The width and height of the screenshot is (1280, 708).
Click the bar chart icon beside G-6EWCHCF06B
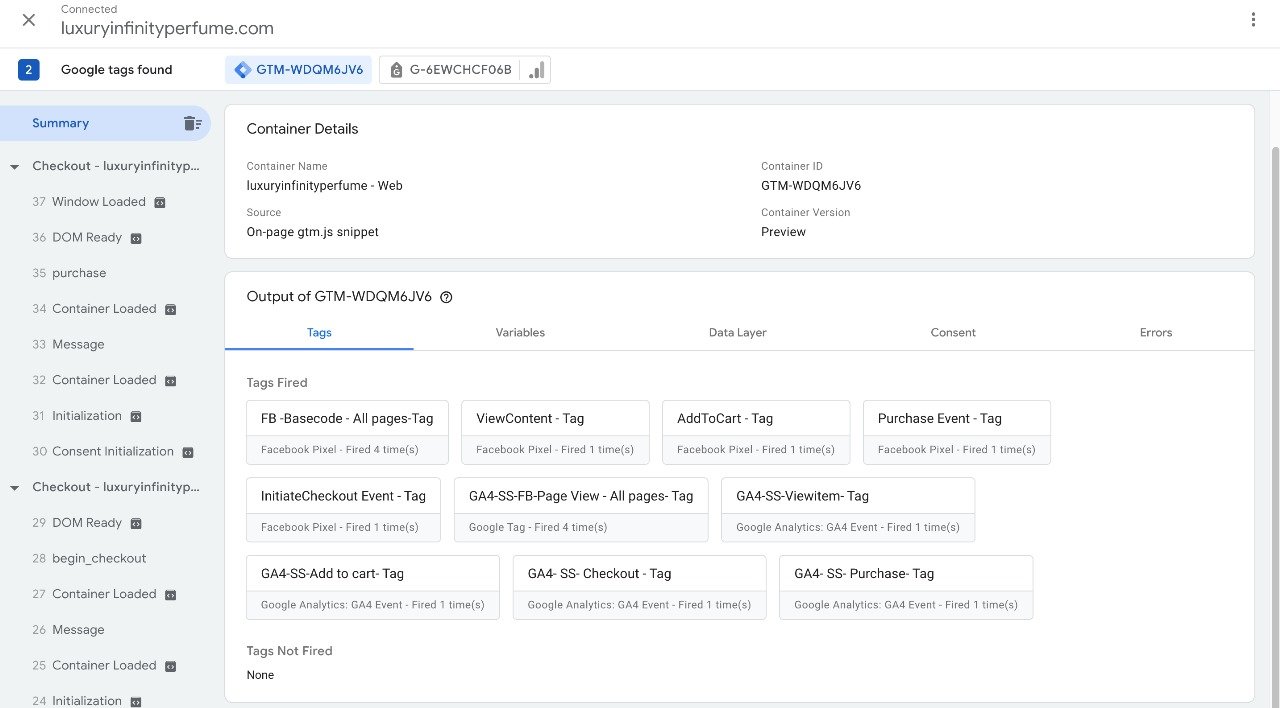[536, 70]
